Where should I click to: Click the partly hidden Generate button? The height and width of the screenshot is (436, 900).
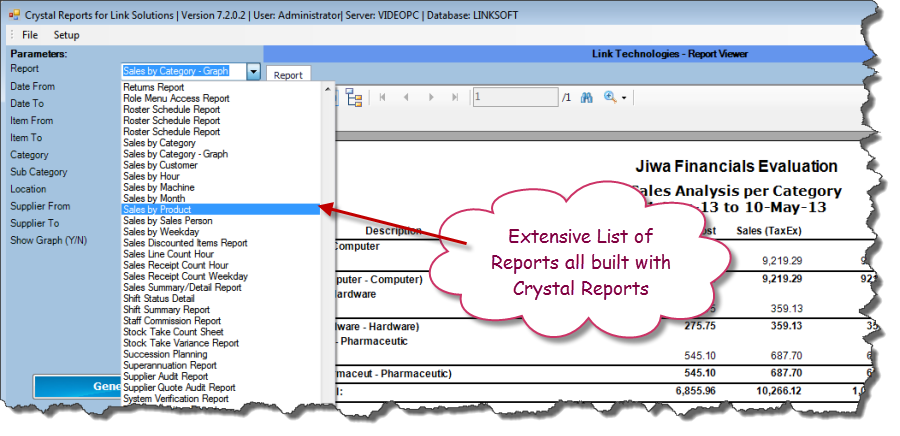(77, 386)
